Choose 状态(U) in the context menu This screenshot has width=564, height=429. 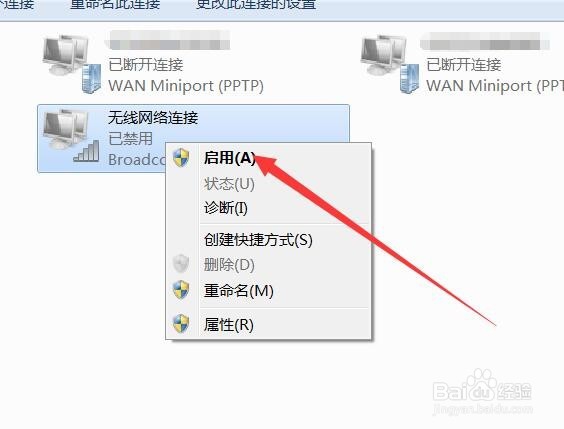[229, 184]
